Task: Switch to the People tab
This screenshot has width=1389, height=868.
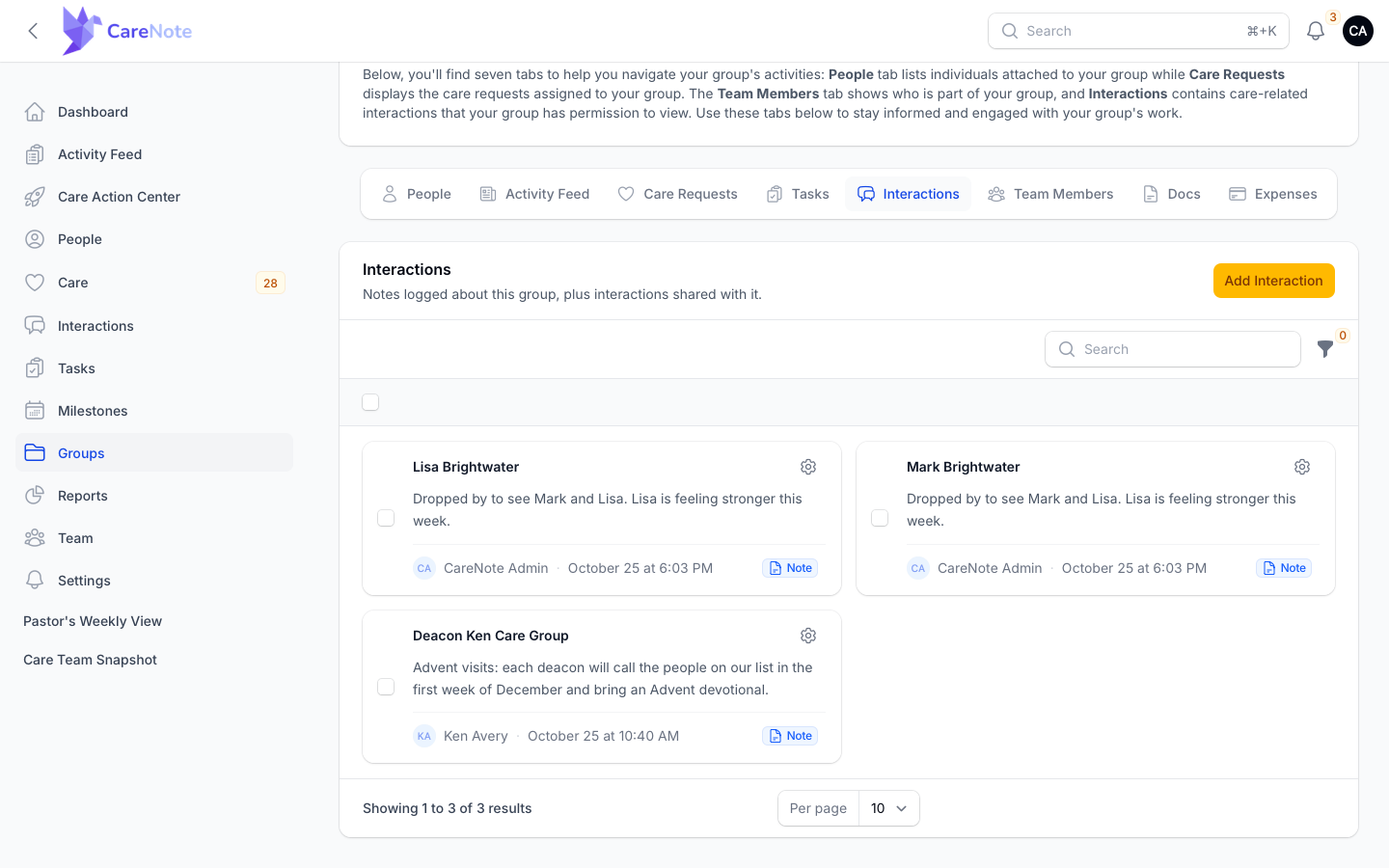Action: click(417, 194)
